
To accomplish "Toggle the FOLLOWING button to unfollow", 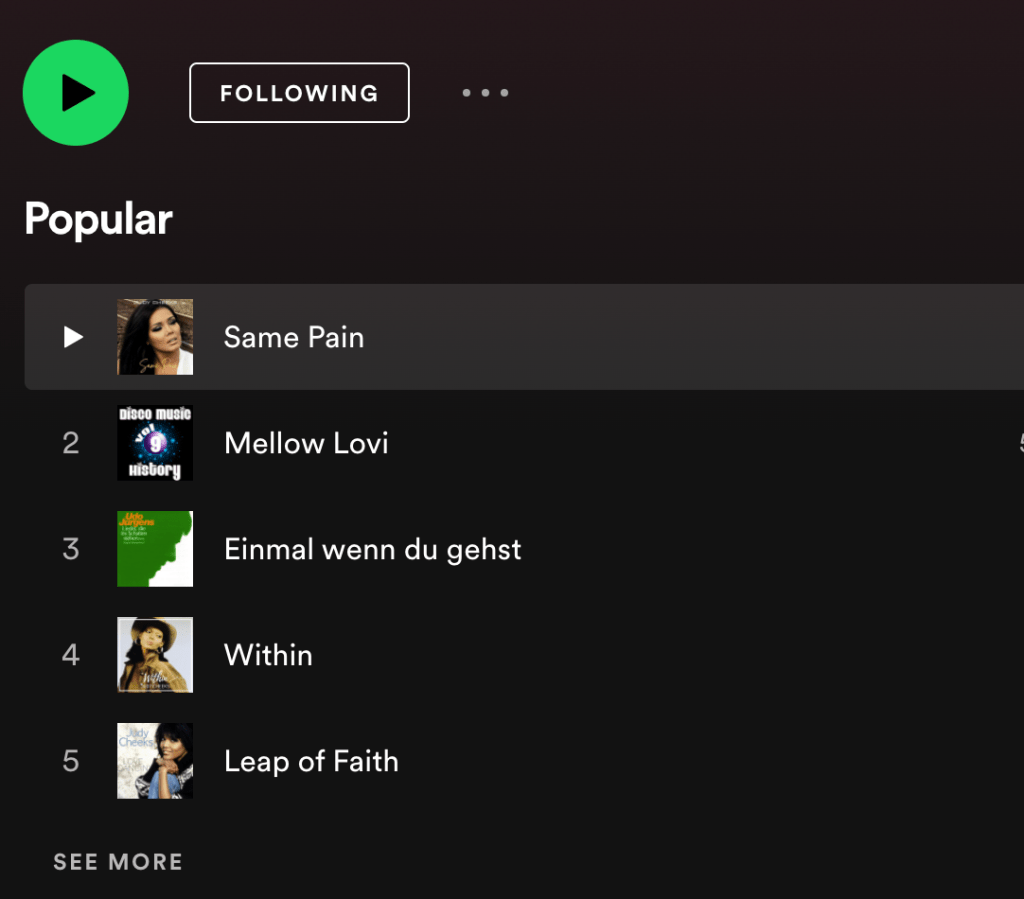I will (x=299, y=93).
